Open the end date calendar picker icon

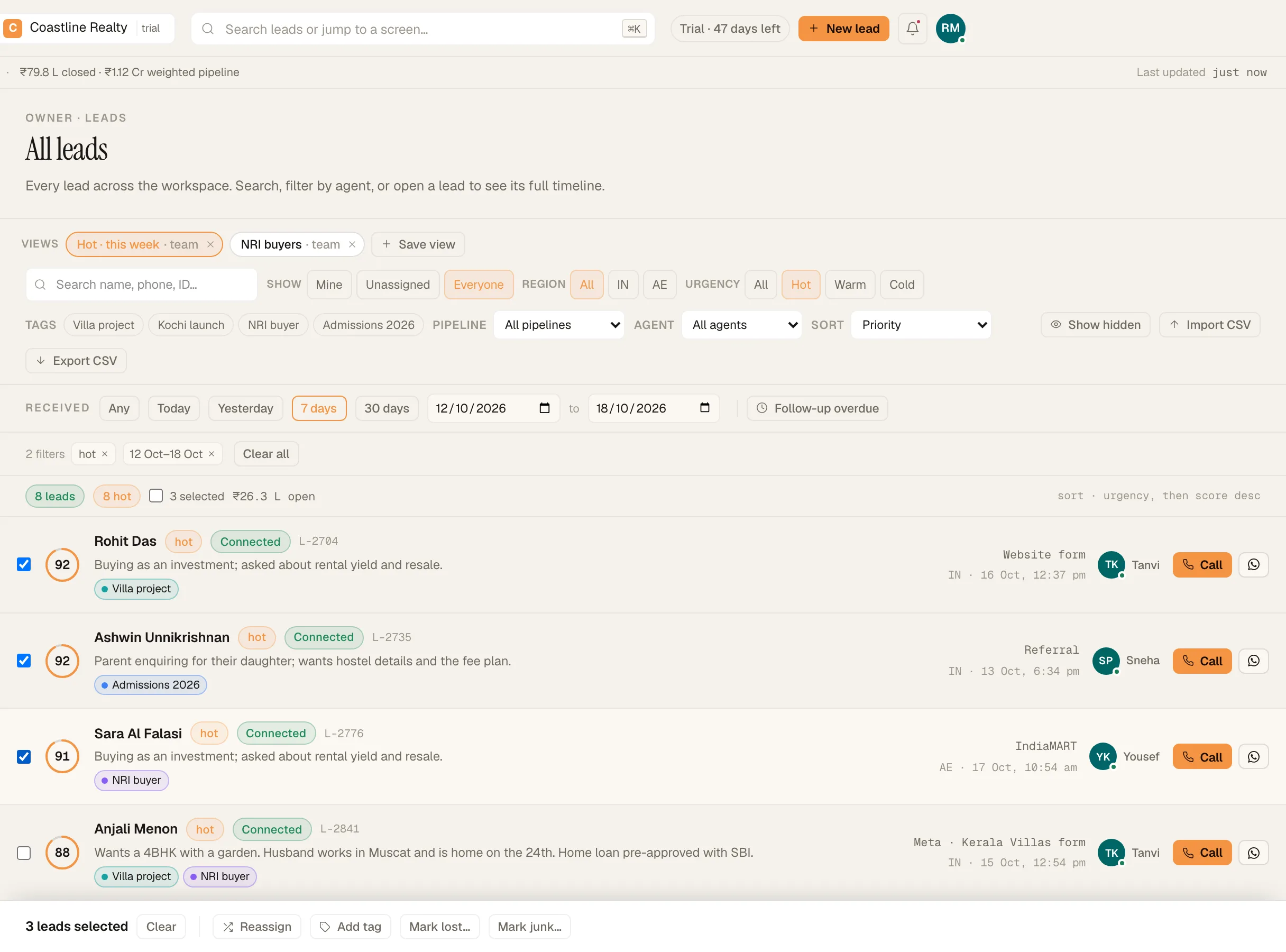pos(704,408)
